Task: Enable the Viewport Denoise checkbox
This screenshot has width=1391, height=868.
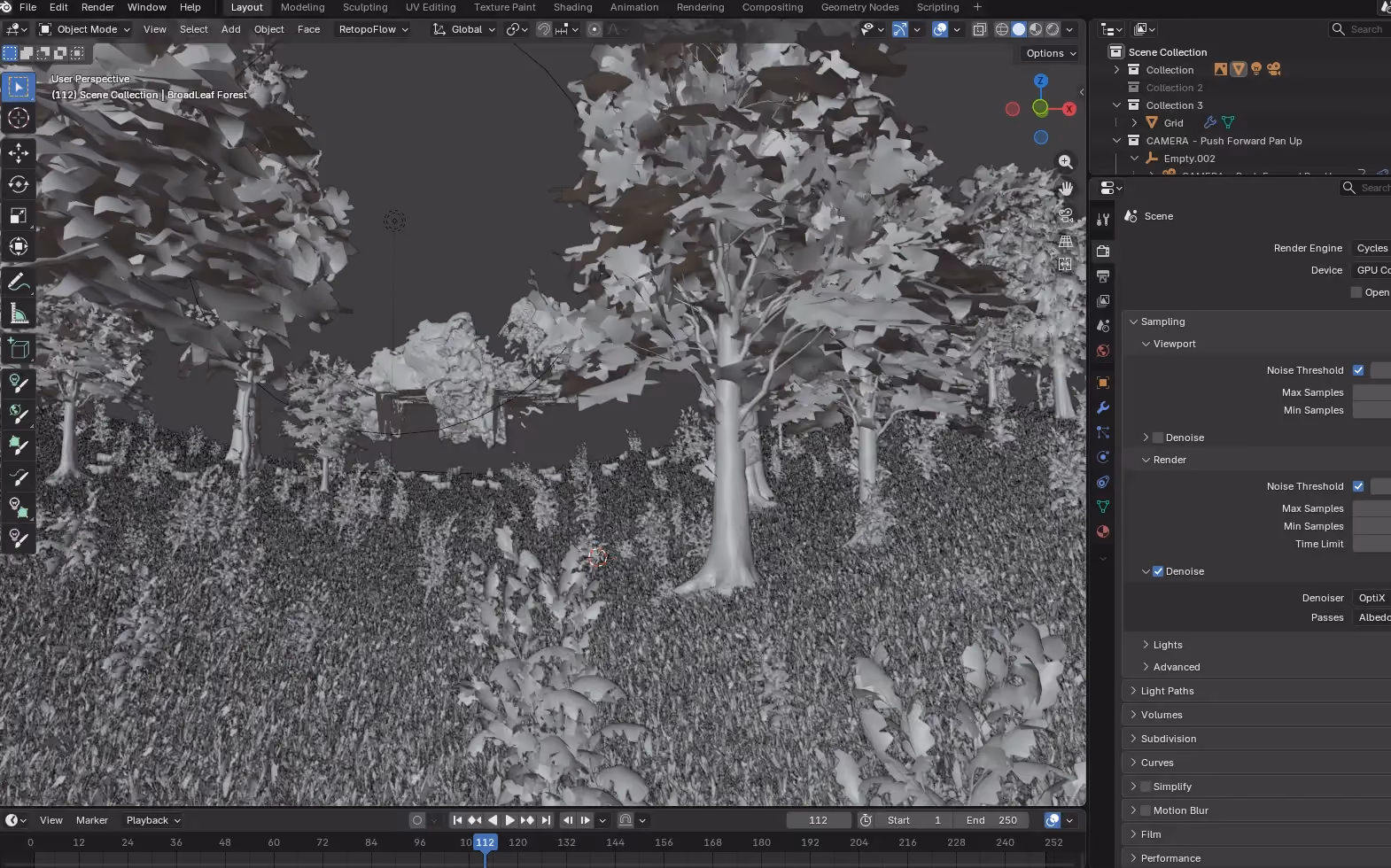Action: [1158, 438]
